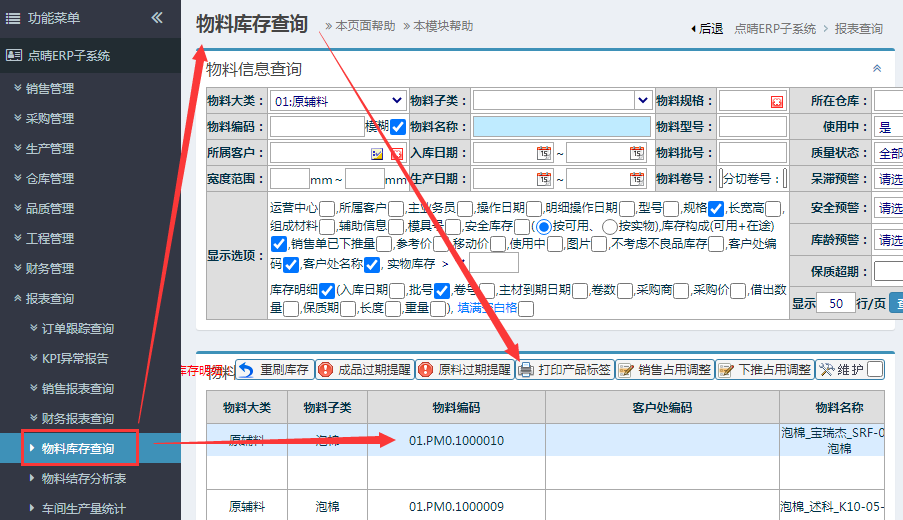
Task: Open 成品过期提醒 alert button
Action: [x=364, y=370]
